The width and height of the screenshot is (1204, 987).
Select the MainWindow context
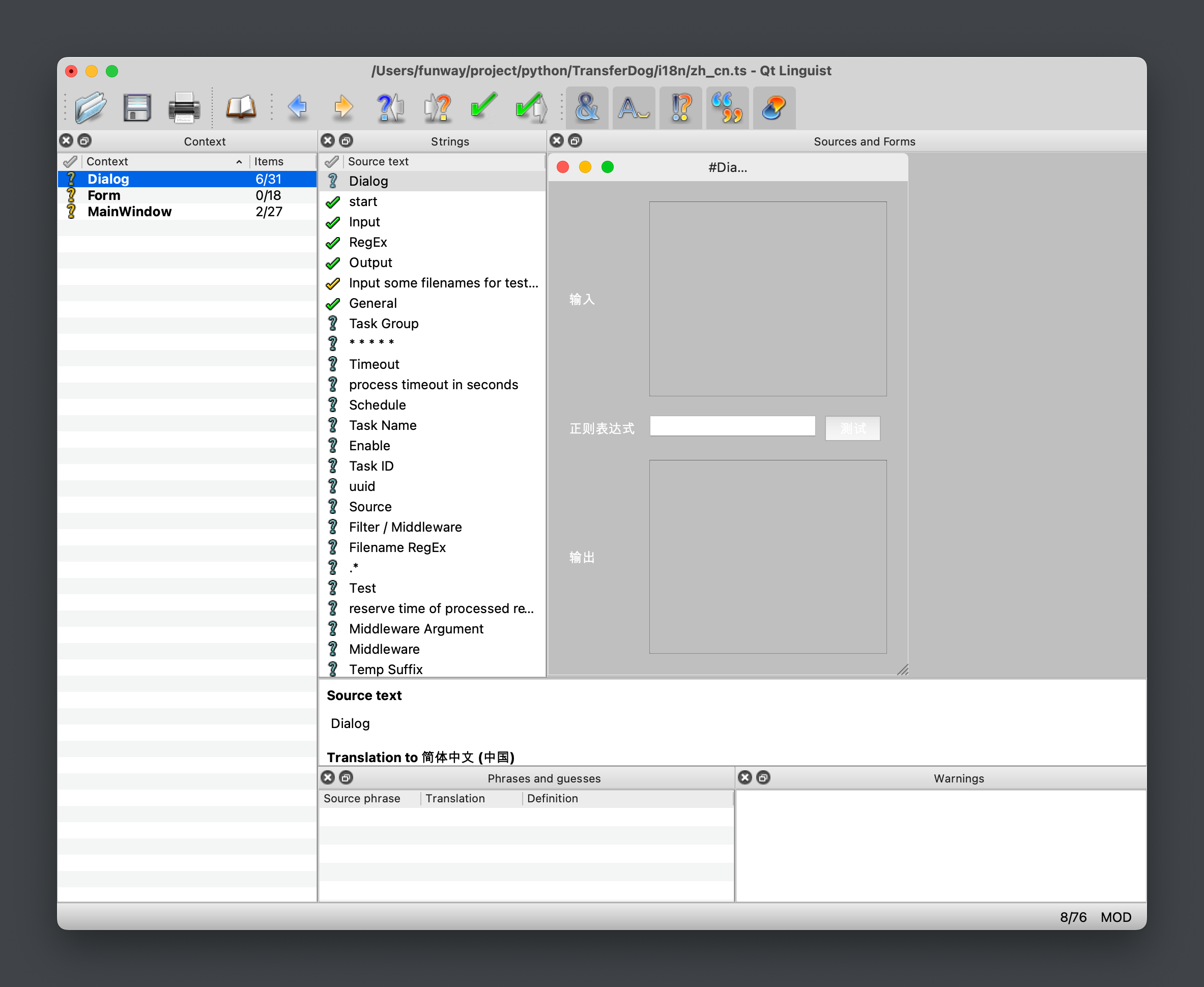point(129,212)
